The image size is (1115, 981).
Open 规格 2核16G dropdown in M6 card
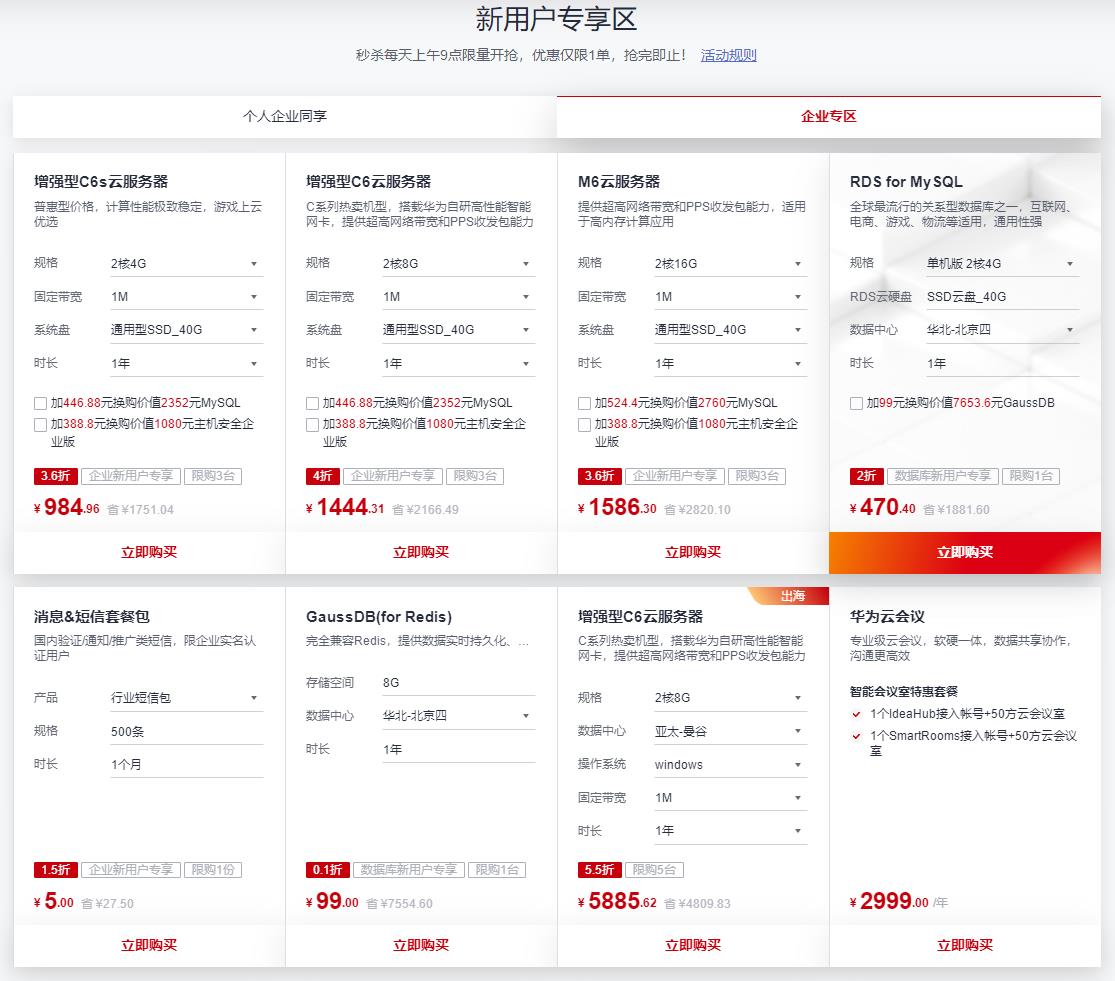tap(730, 264)
